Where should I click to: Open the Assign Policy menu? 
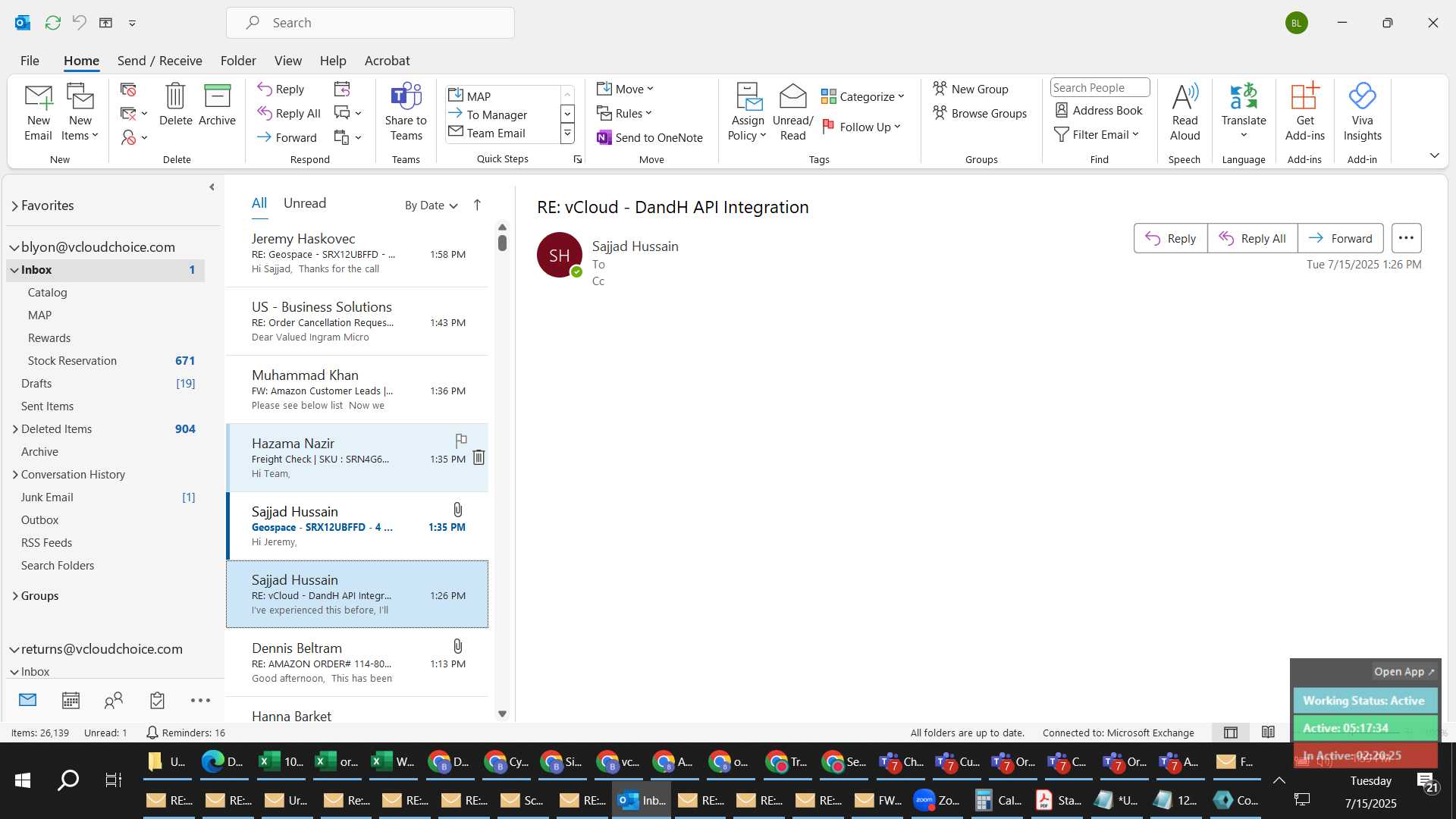tap(748, 112)
